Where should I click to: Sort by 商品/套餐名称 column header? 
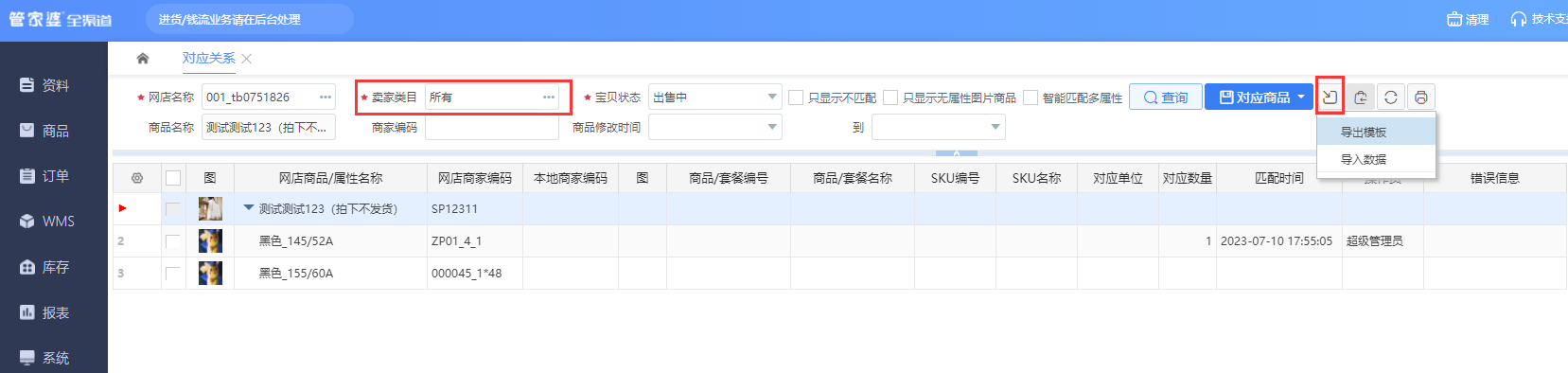point(853,178)
